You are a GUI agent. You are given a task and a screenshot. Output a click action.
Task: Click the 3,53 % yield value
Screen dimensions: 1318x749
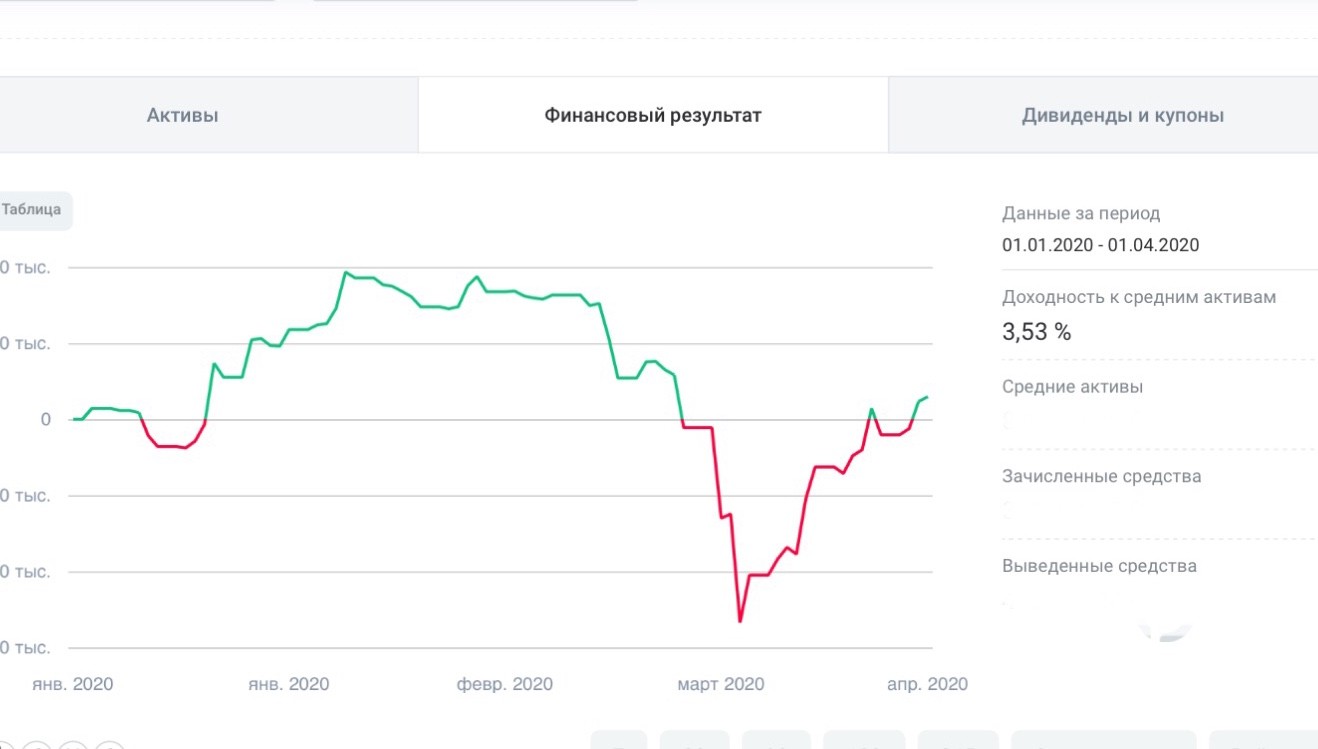[1036, 332]
